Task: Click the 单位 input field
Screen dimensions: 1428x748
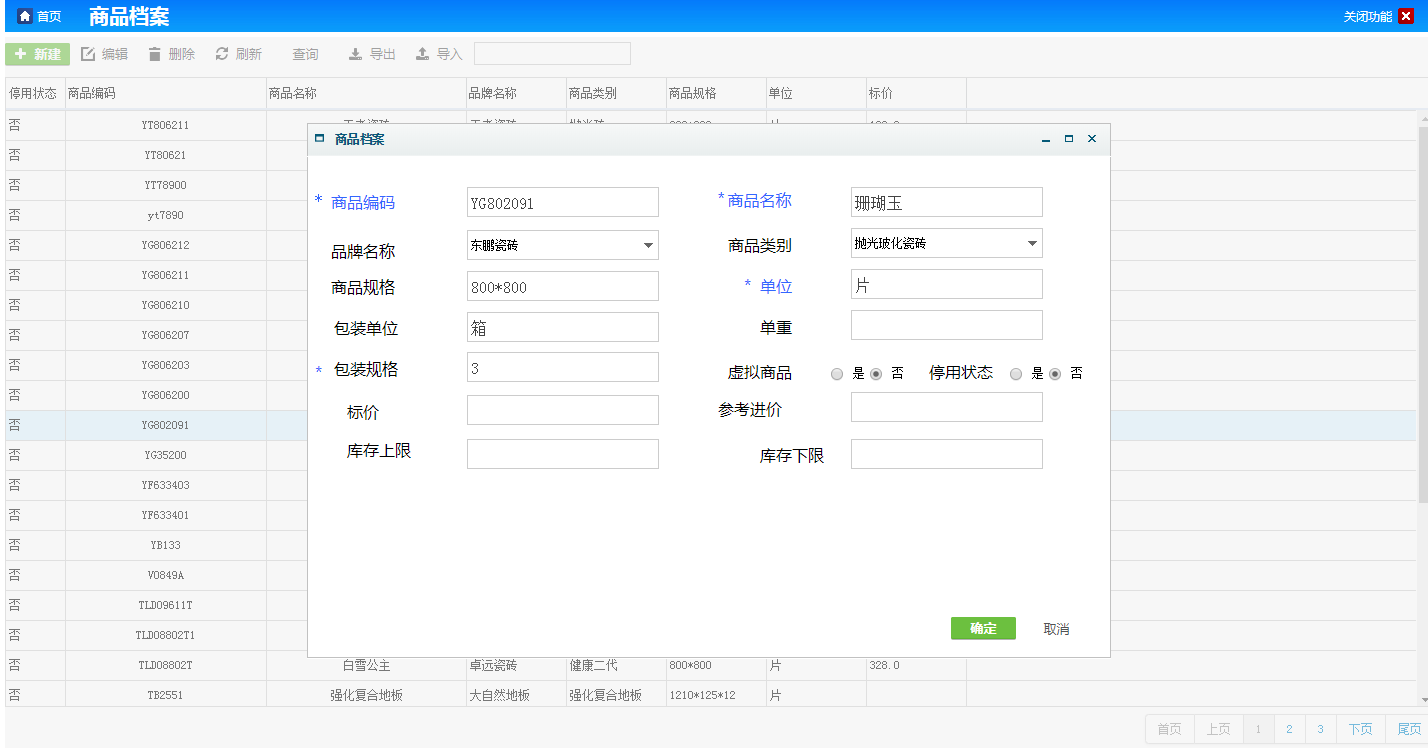Action: pos(947,284)
